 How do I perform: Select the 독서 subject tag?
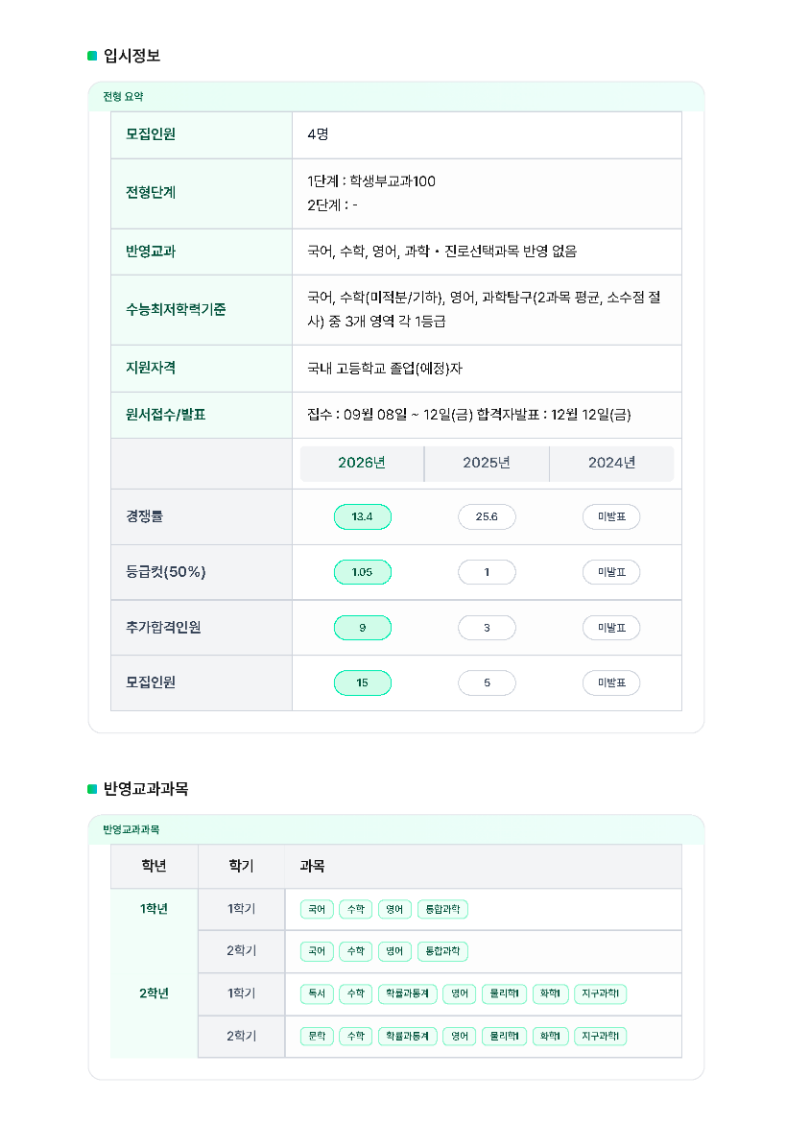coord(317,994)
